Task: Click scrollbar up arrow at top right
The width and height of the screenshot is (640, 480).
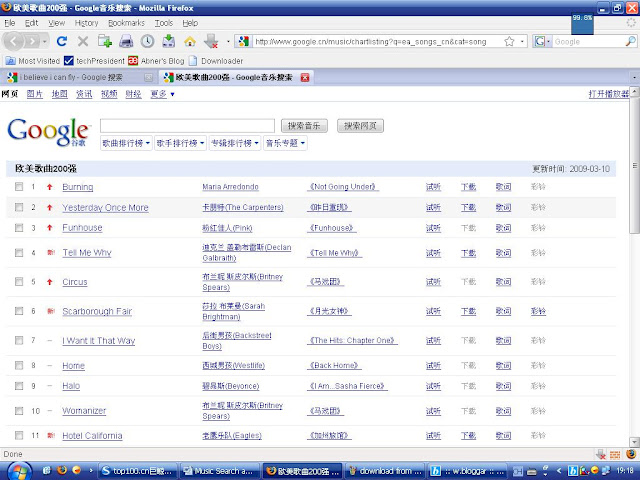Action: [635, 91]
